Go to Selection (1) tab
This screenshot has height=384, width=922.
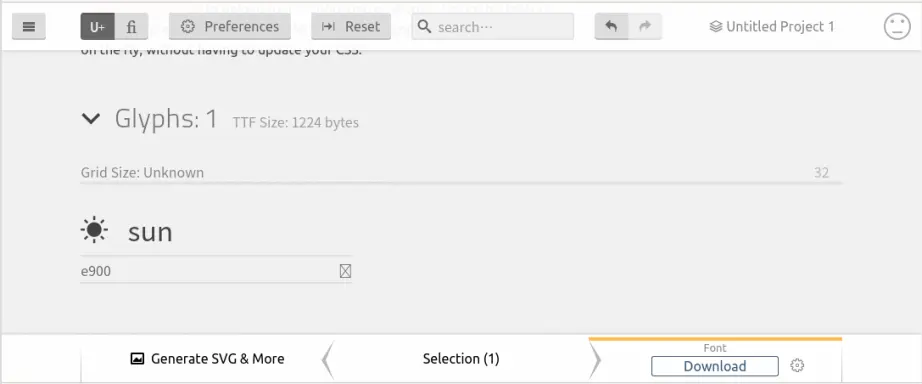pos(461,359)
